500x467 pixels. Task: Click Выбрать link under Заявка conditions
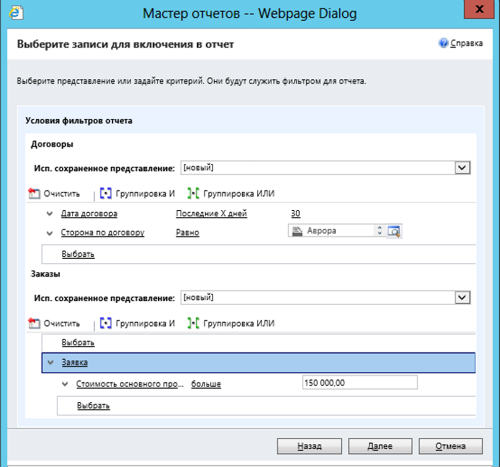click(x=93, y=406)
